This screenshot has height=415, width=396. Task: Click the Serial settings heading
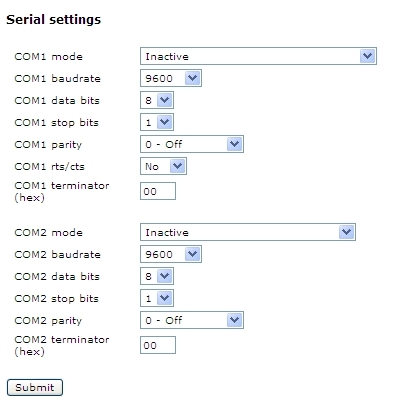tap(53, 20)
